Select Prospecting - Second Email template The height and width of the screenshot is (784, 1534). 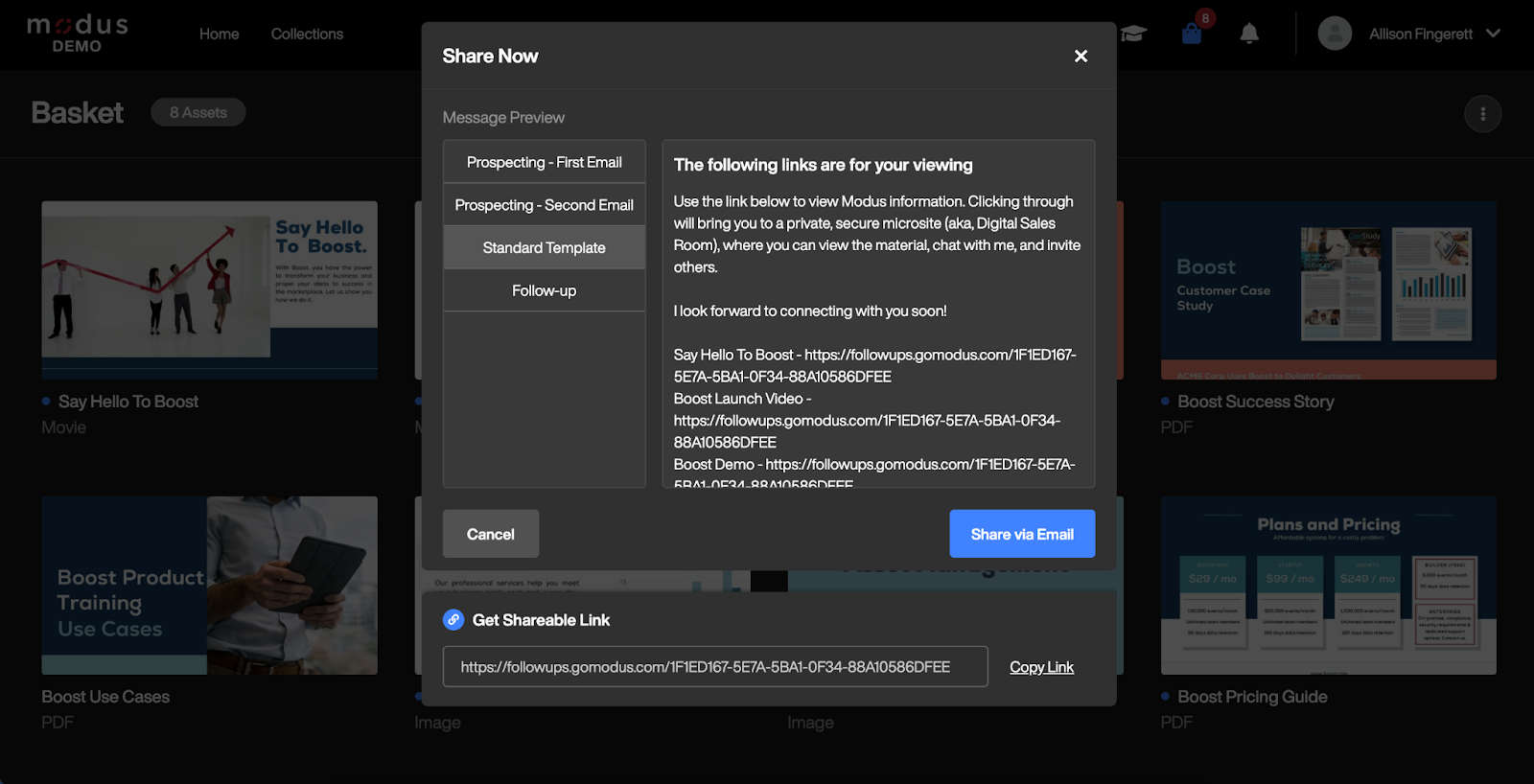[544, 205]
